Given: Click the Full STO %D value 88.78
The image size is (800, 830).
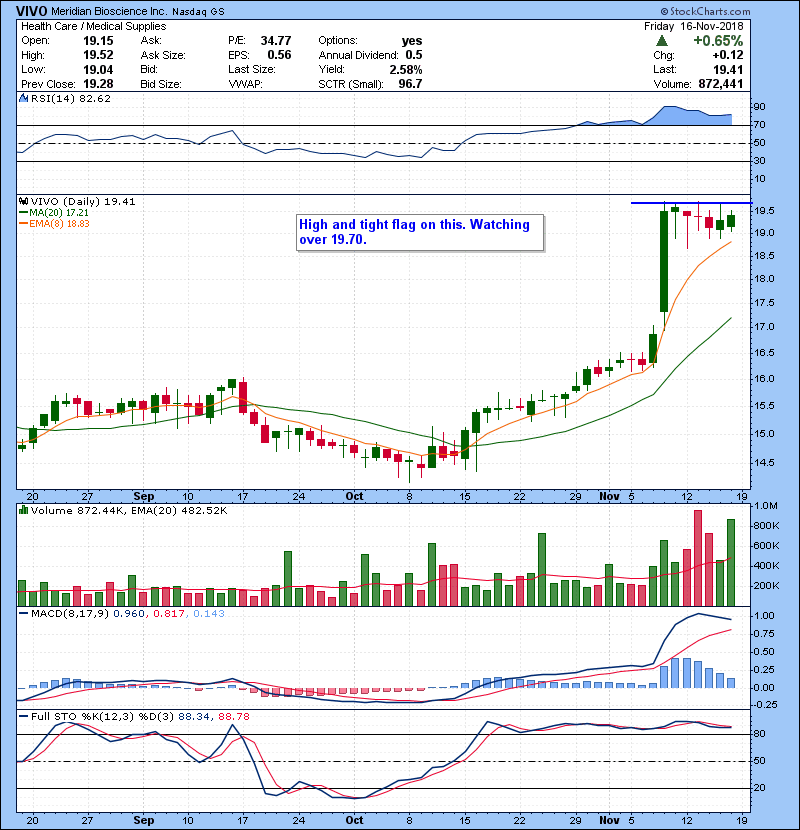Looking at the screenshot, I should pyautogui.click(x=233, y=717).
